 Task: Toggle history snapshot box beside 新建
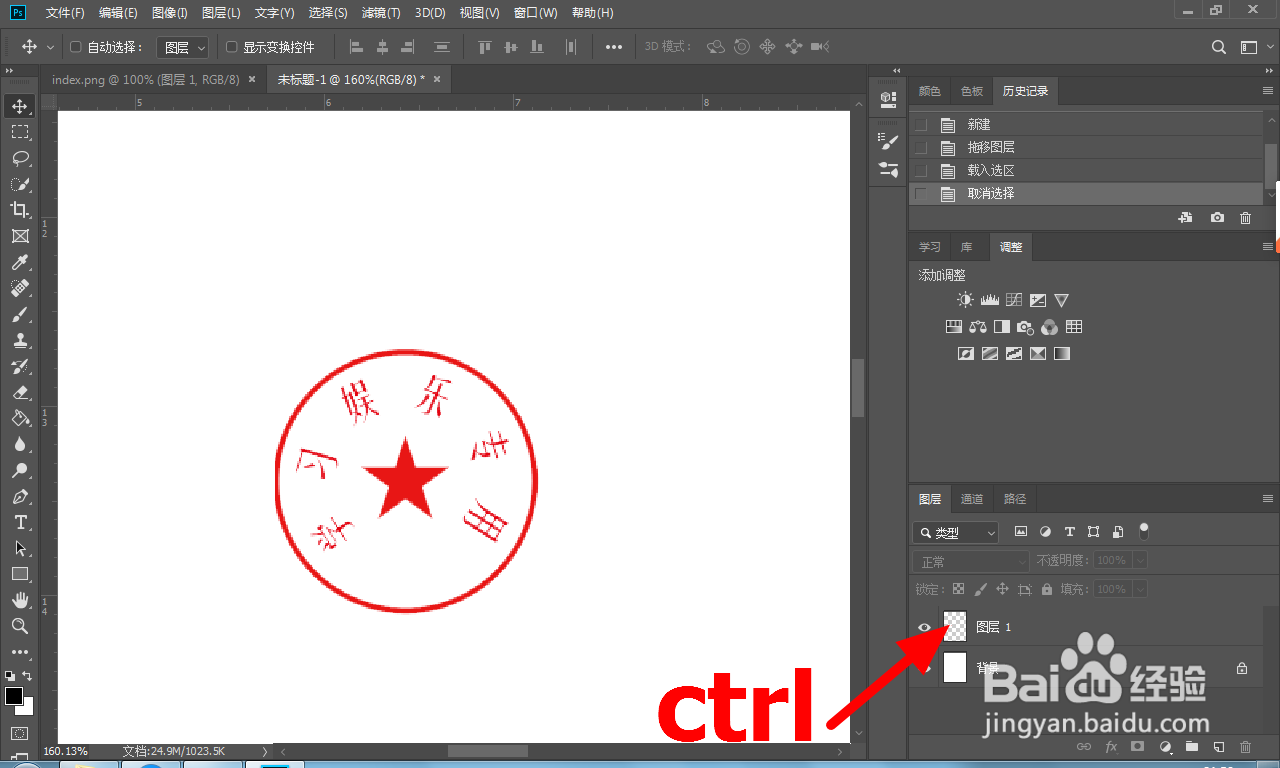[x=921, y=125]
